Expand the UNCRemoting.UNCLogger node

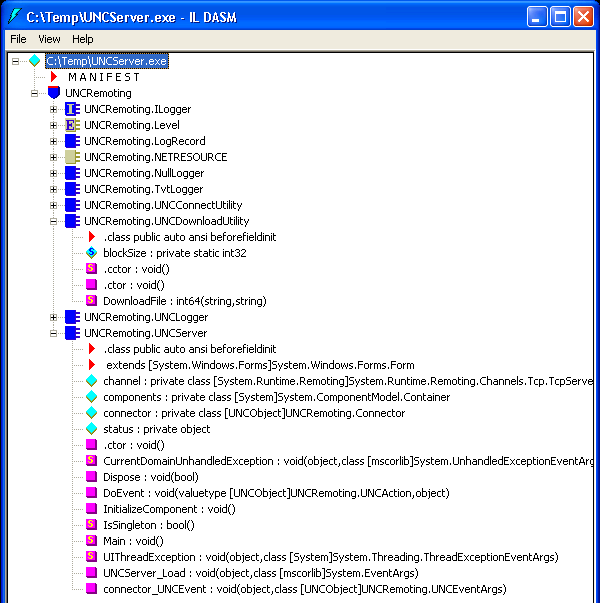pyautogui.click(x=53, y=317)
